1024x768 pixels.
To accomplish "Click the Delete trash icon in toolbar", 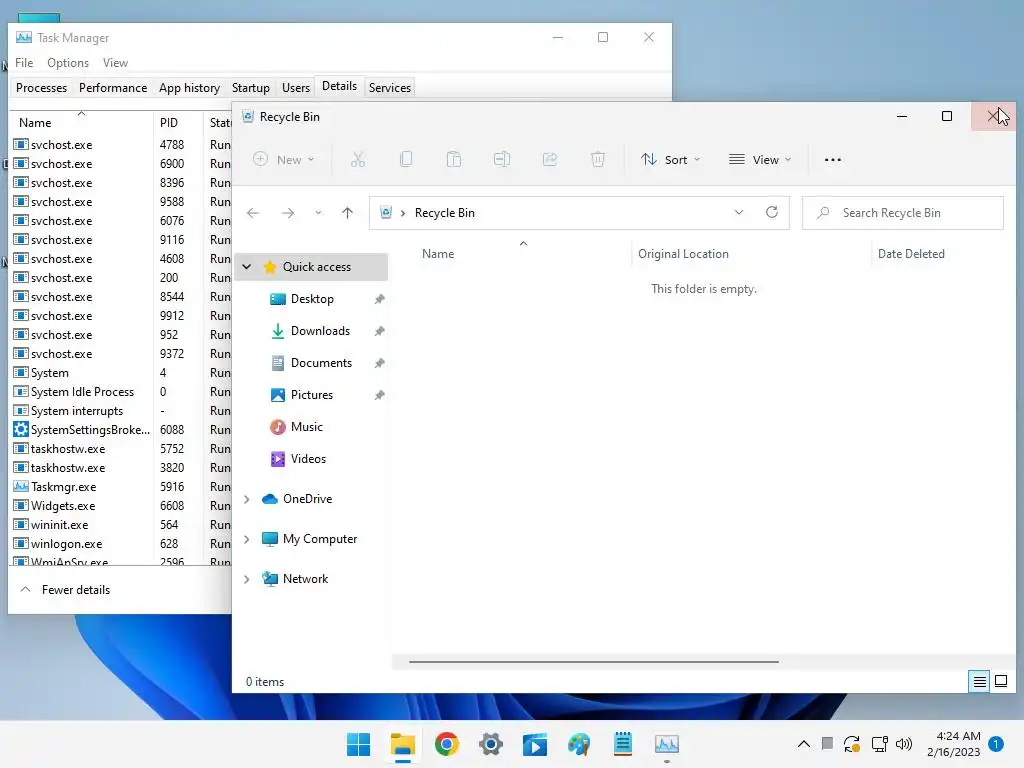I will click(x=598, y=159).
